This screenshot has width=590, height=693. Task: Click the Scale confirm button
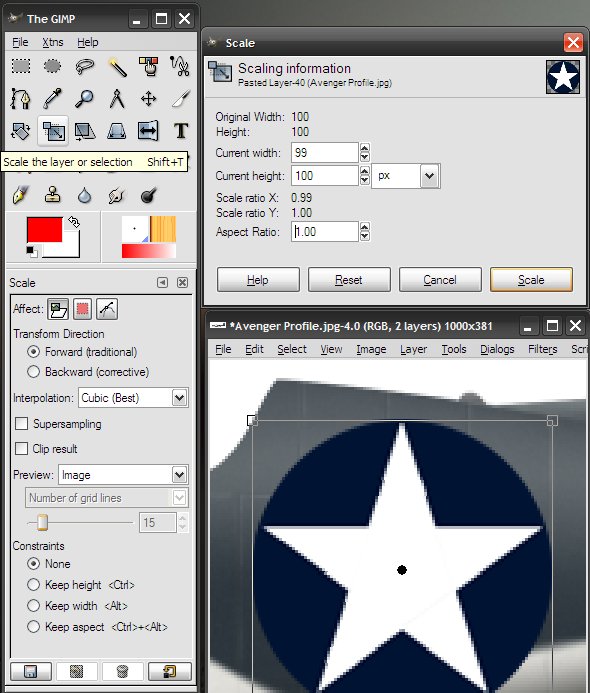click(x=531, y=279)
